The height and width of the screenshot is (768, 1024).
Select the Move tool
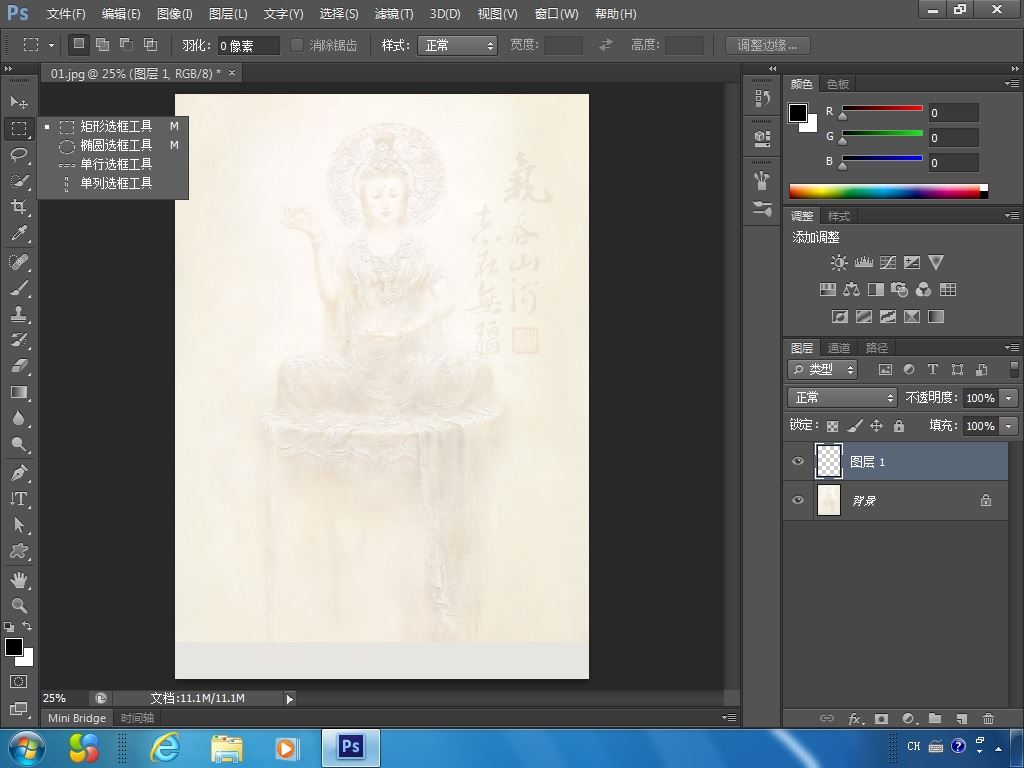coord(18,102)
